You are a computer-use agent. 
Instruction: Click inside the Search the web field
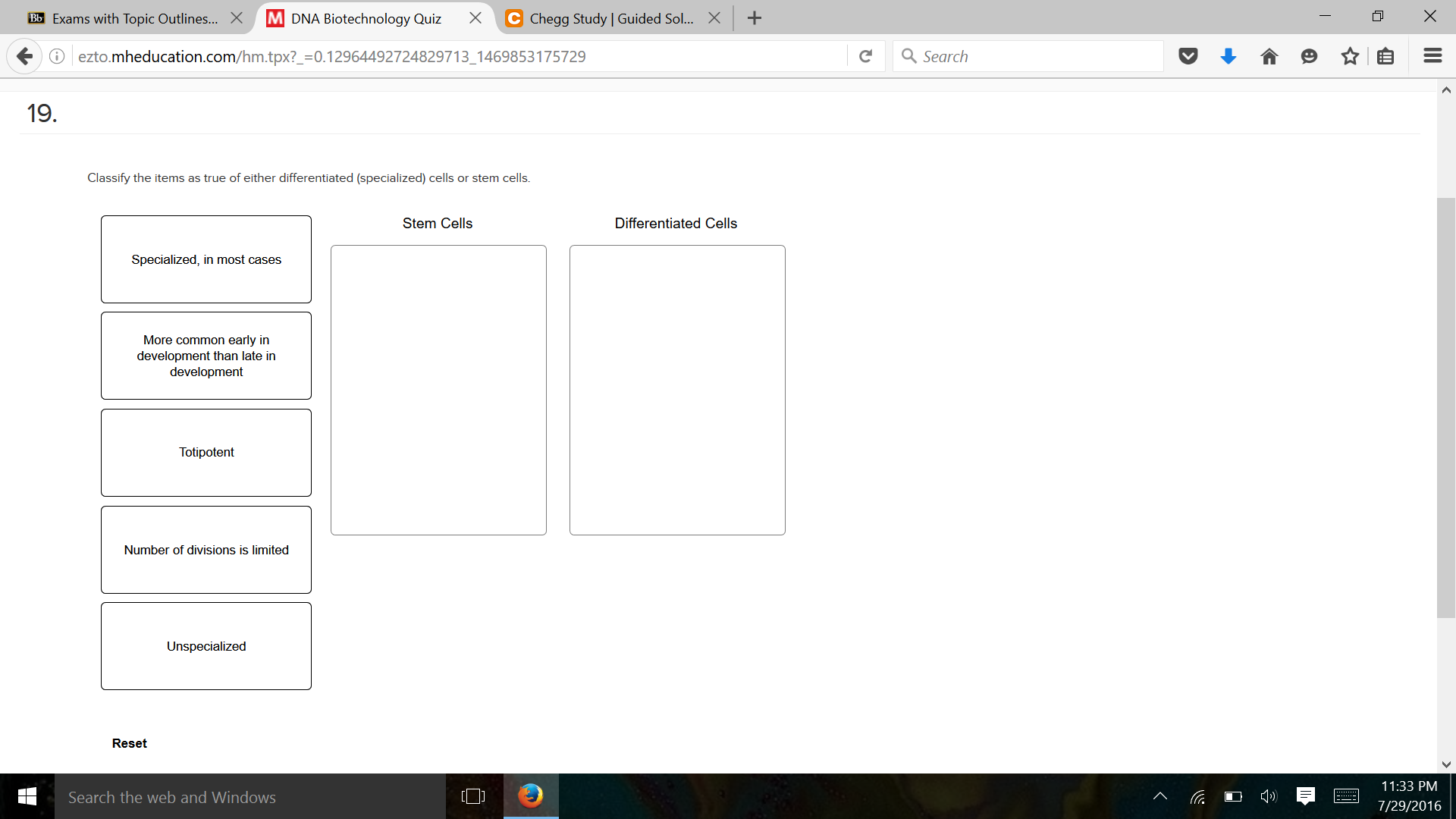(x=227, y=797)
